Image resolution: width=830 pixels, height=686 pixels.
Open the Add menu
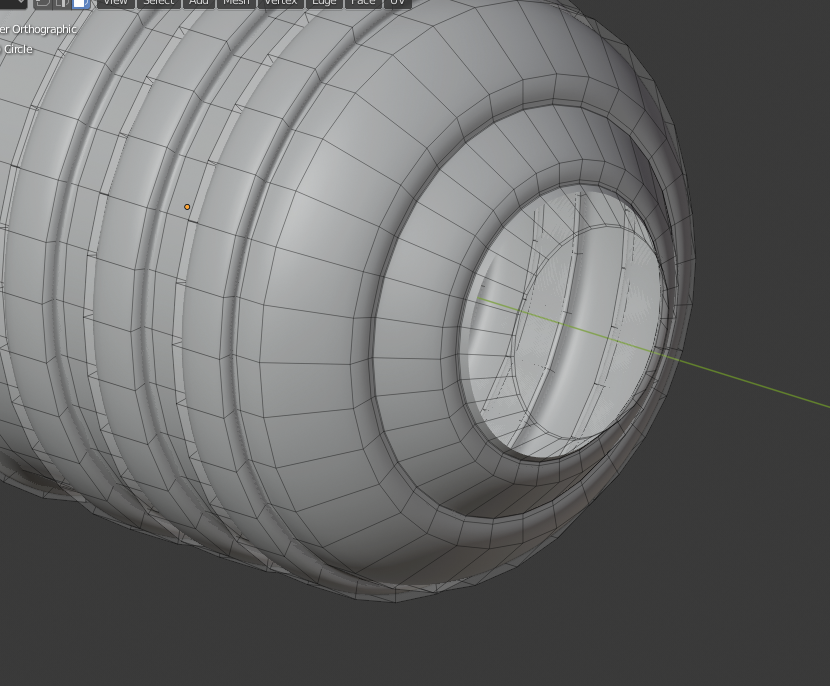pos(199,3)
